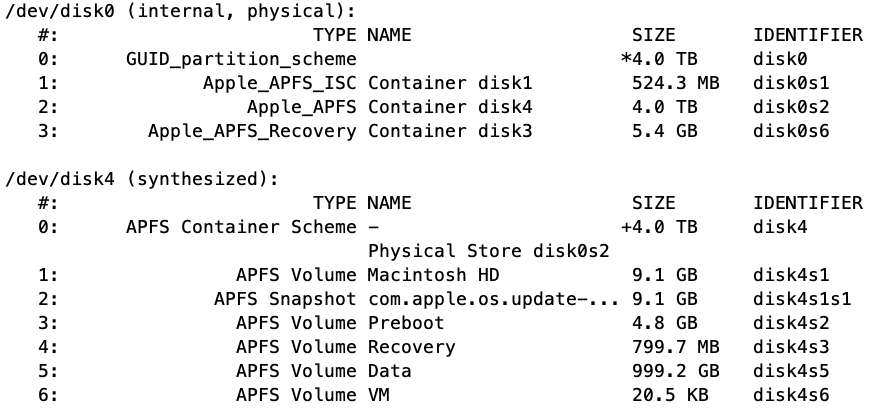The width and height of the screenshot is (888, 412).
Task: Click the Physical Store disk0s2 line
Action: pyautogui.click(x=489, y=251)
